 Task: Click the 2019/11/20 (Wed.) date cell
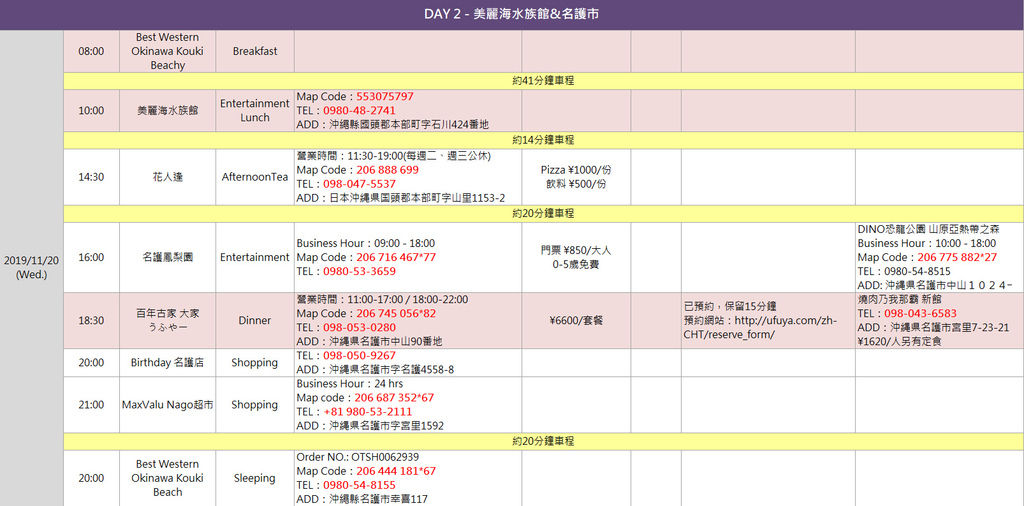point(31,268)
